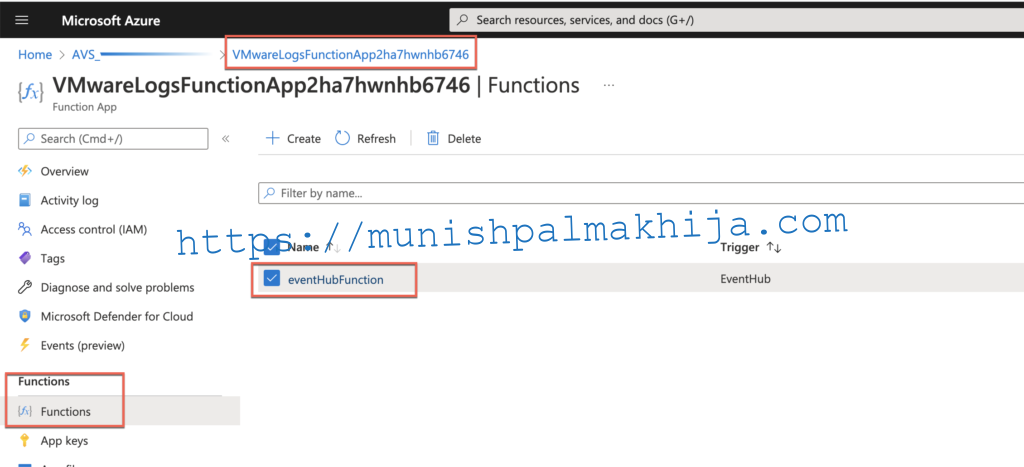Open Events (preview)
1024x467 pixels.
click(x=82, y=346)
